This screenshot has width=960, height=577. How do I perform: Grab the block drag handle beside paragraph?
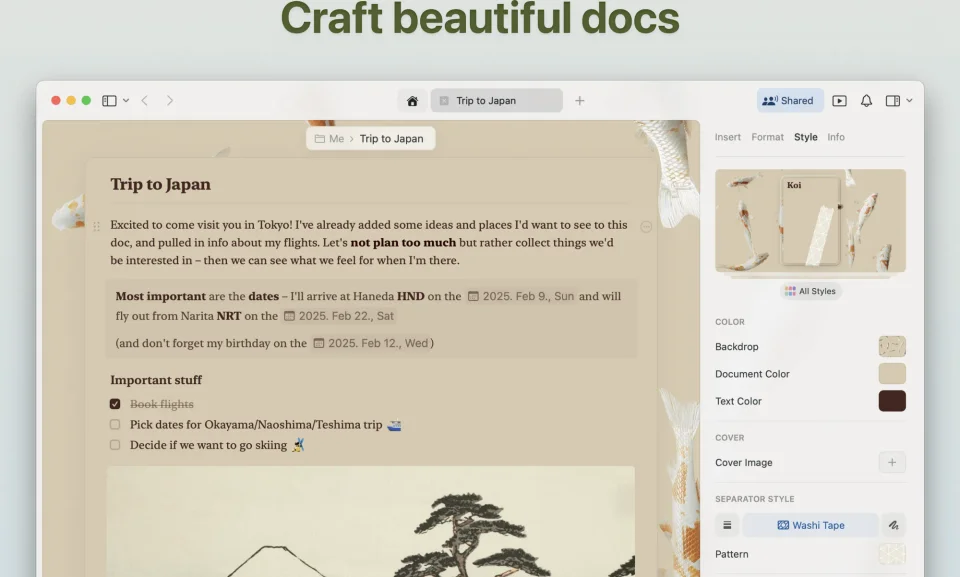point(97,227)
